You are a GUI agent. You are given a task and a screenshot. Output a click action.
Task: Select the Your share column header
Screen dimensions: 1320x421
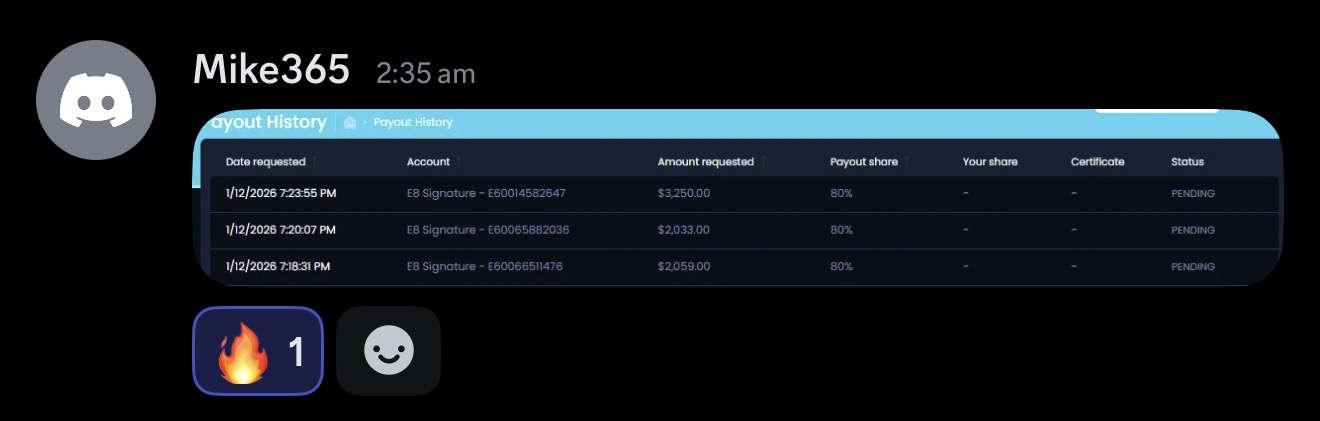(990, 162)
